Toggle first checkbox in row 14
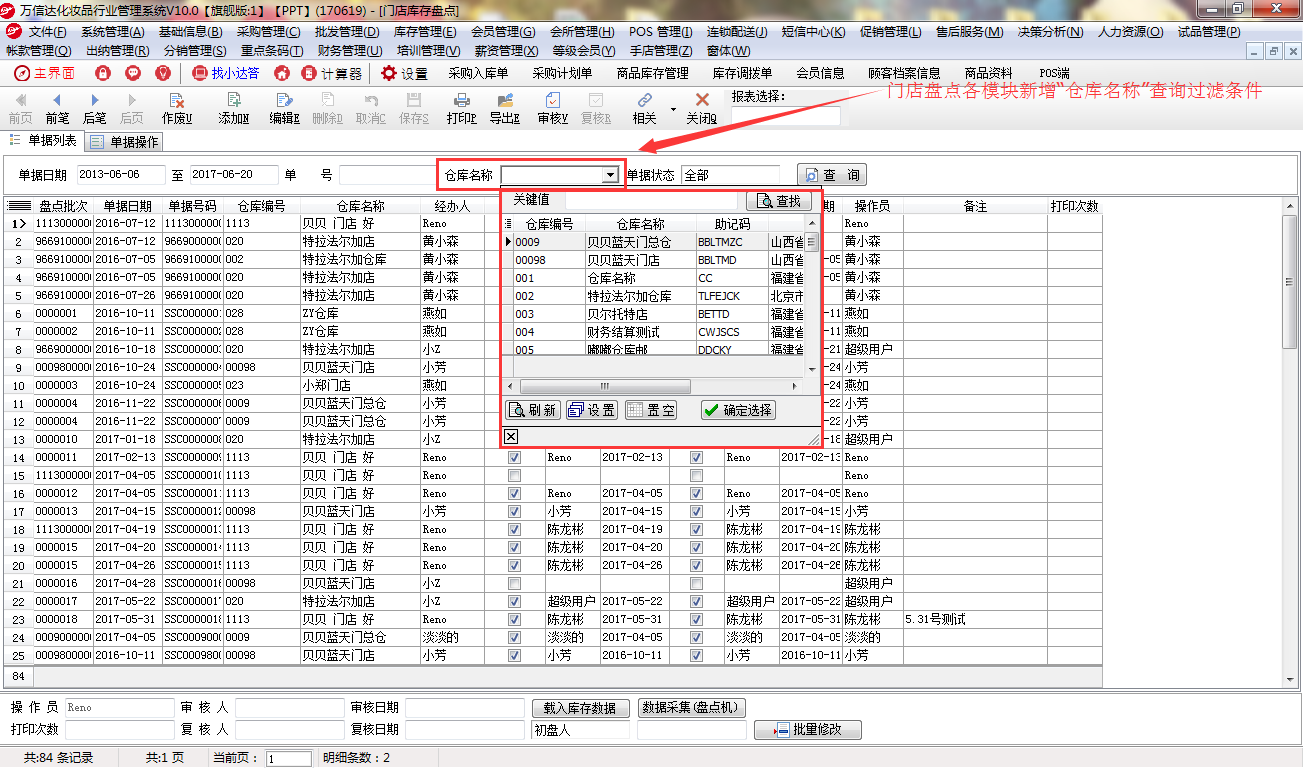Screen dimensions: 1303x768 [x=514, y=458]
